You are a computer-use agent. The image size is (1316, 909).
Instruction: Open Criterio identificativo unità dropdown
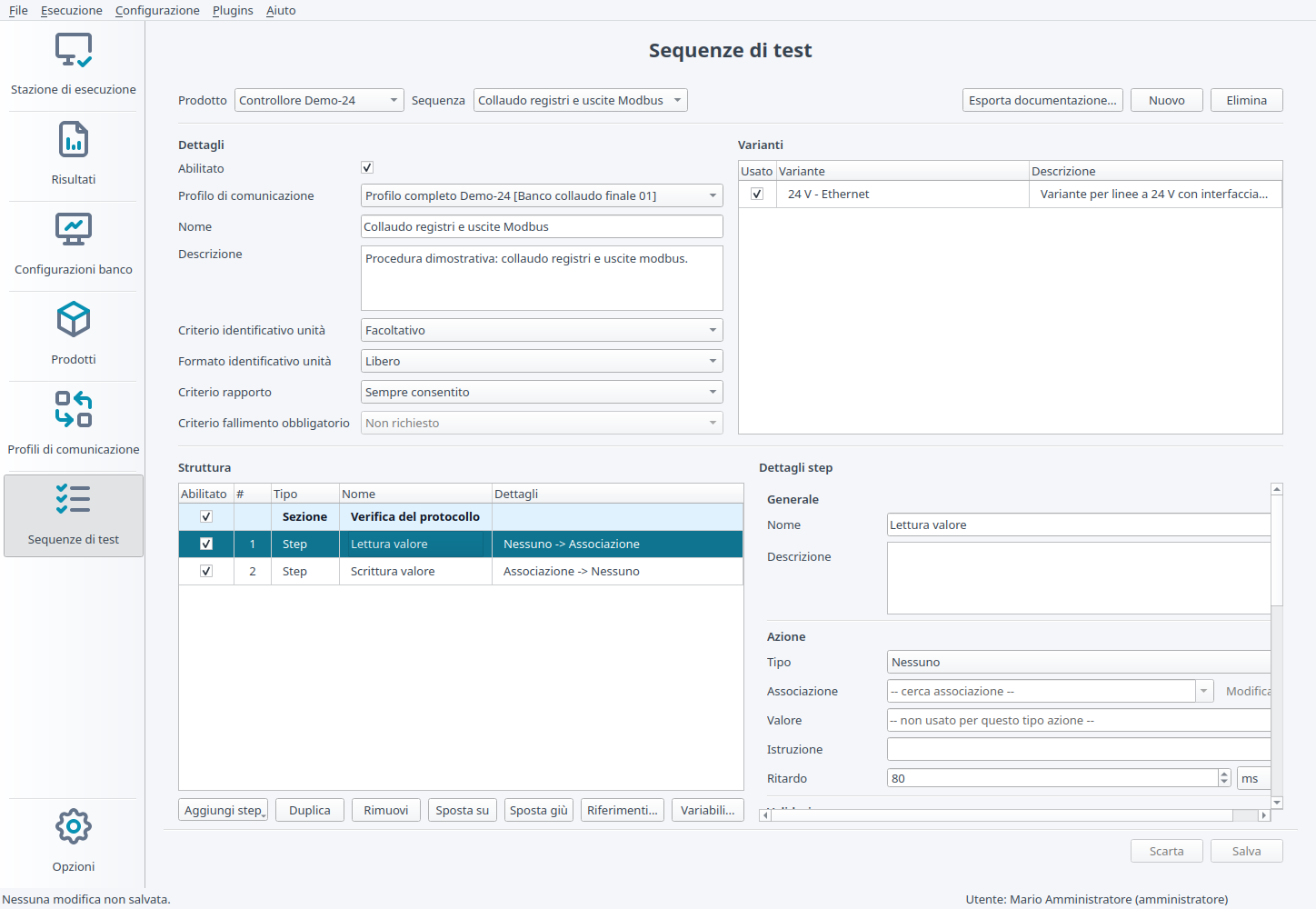click(x=542, y=330)
